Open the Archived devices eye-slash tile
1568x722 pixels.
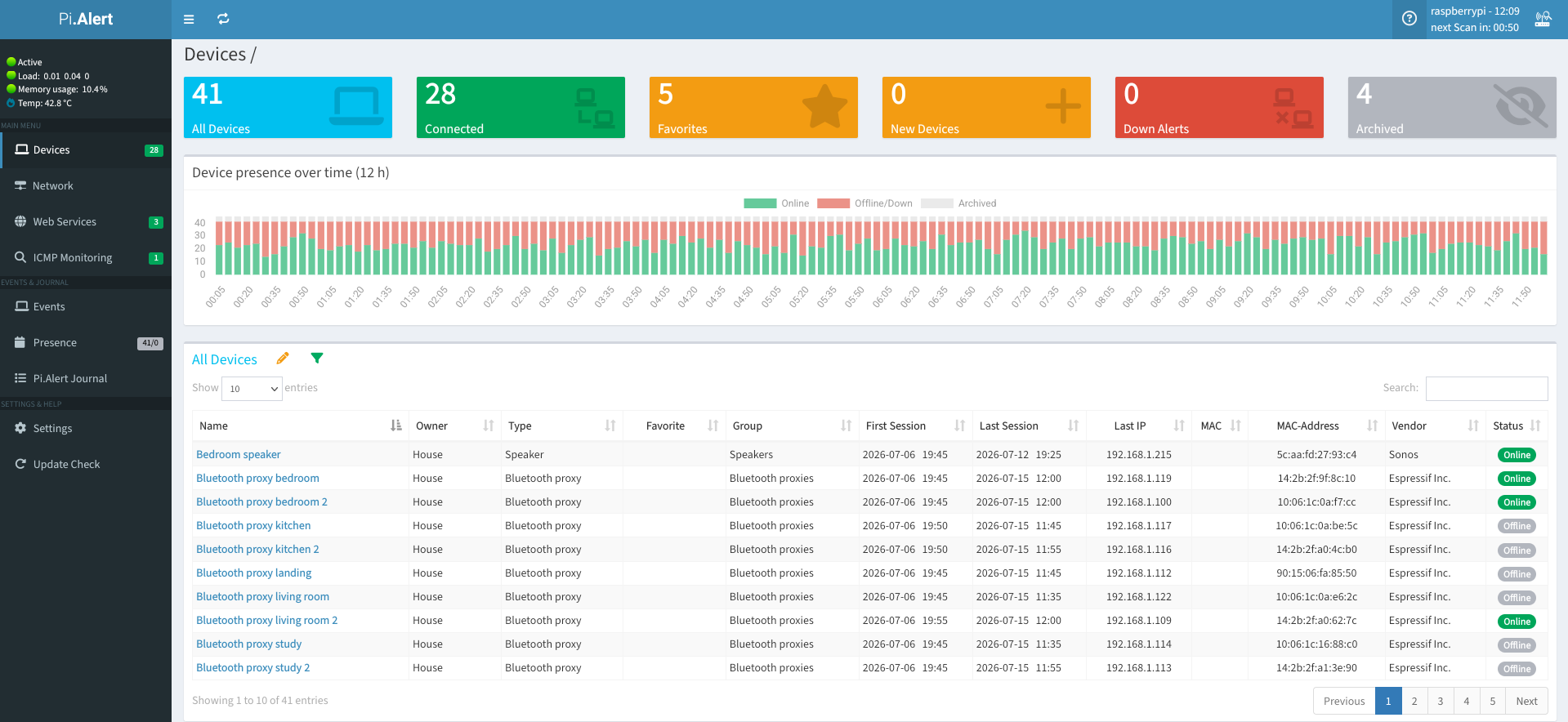[x=1452, y=107]
